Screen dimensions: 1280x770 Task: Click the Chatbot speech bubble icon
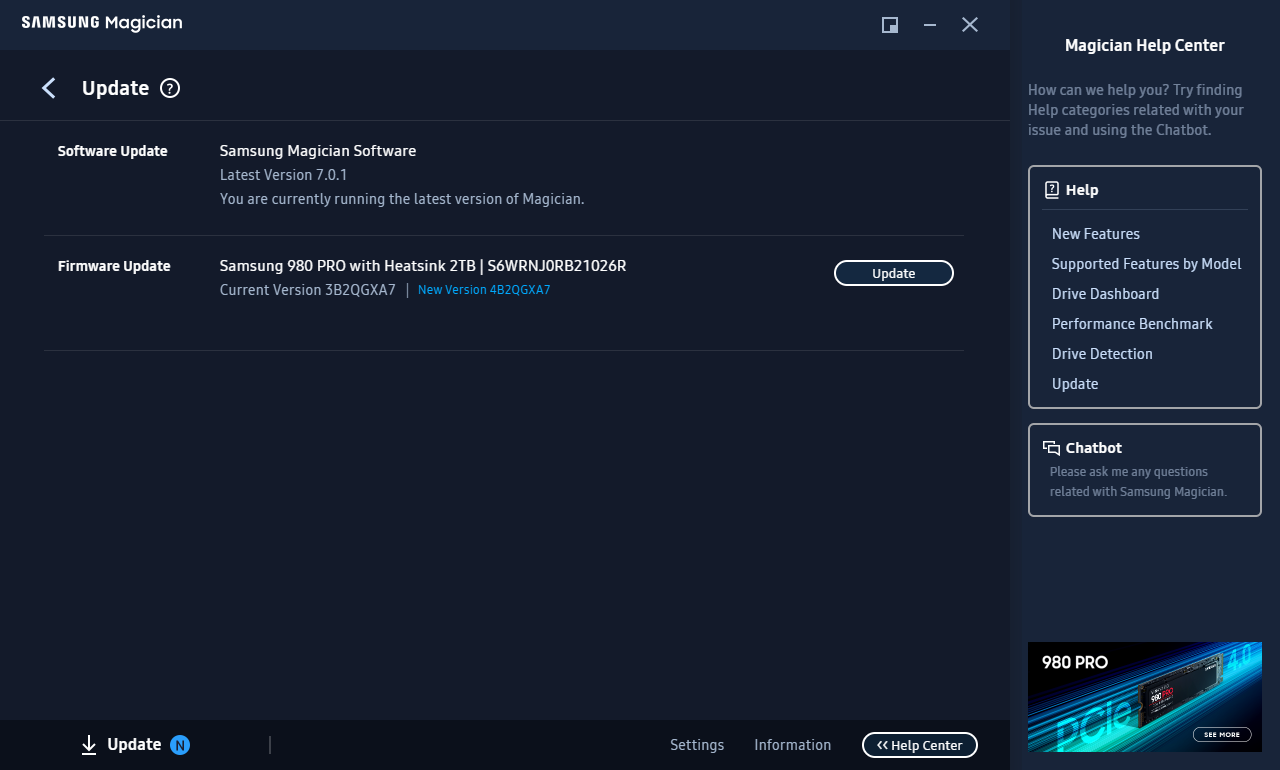[1051, 448]
